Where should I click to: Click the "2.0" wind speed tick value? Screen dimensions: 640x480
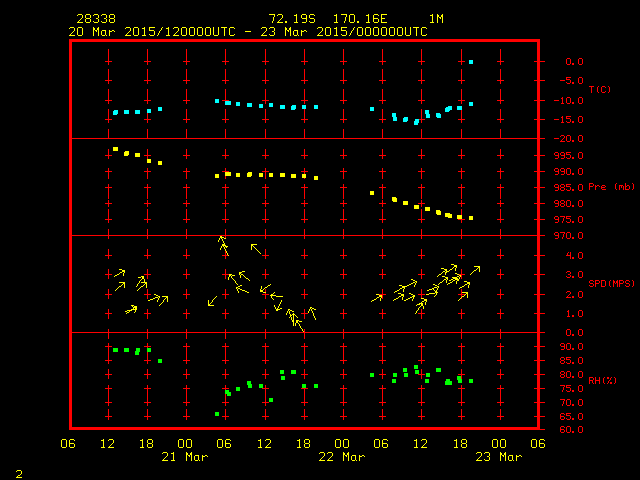(x=574, y=295)
